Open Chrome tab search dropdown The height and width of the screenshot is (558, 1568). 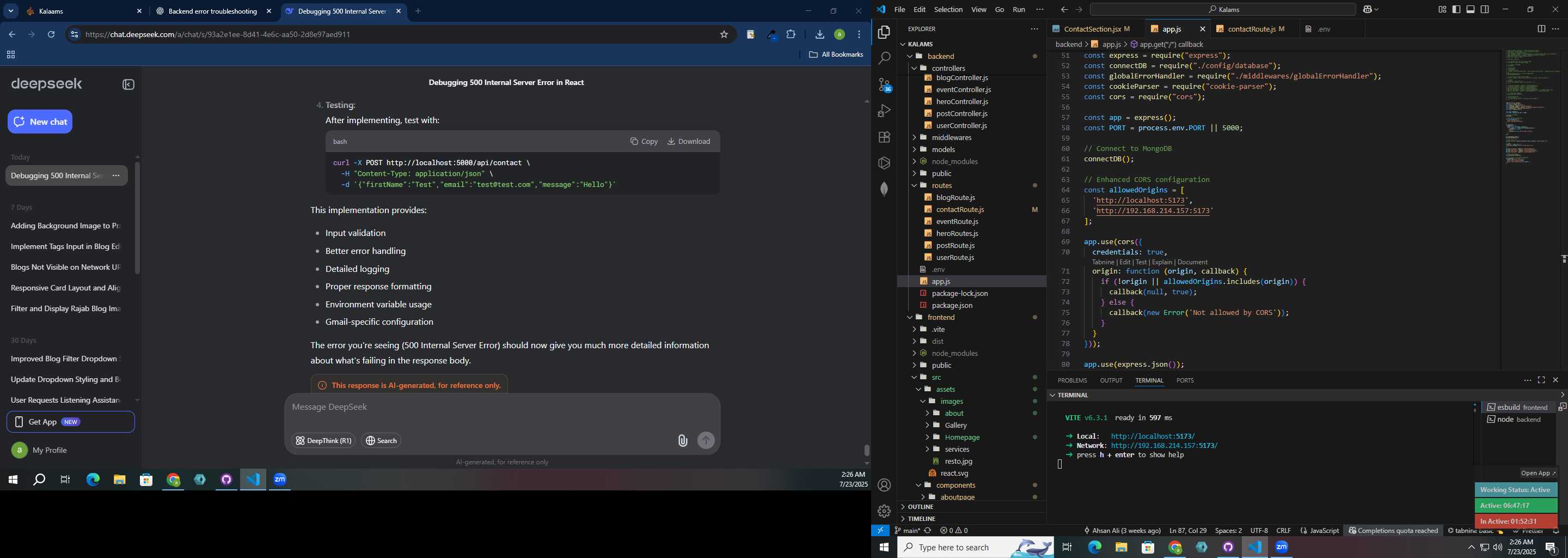pos(11,11)
